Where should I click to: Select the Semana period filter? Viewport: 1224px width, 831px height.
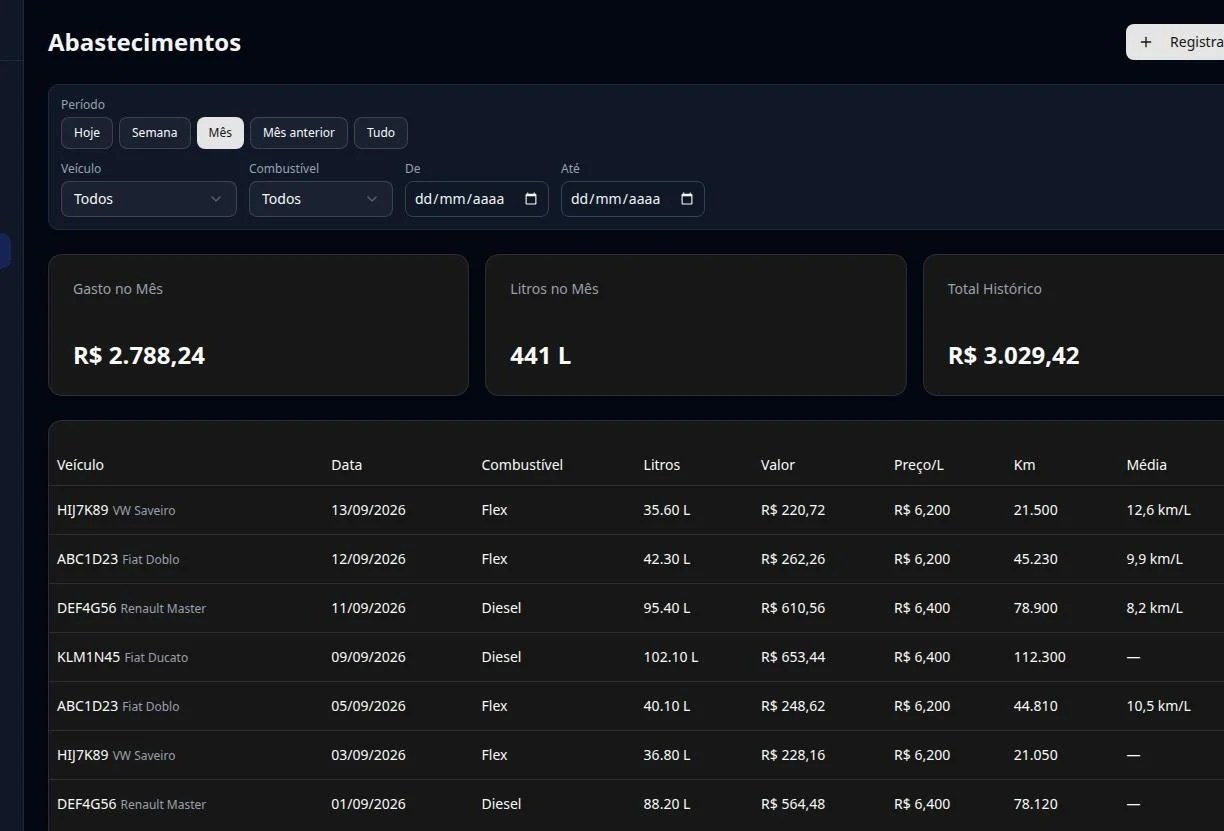(155, 133)
